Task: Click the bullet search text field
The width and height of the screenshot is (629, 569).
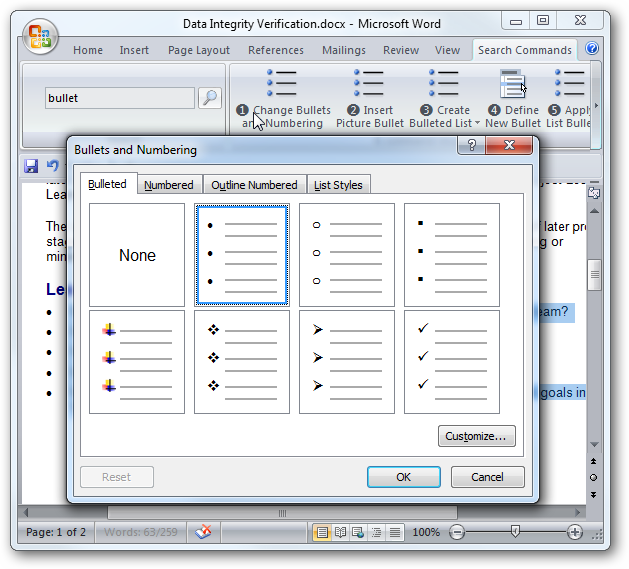Action: point(120,98)
